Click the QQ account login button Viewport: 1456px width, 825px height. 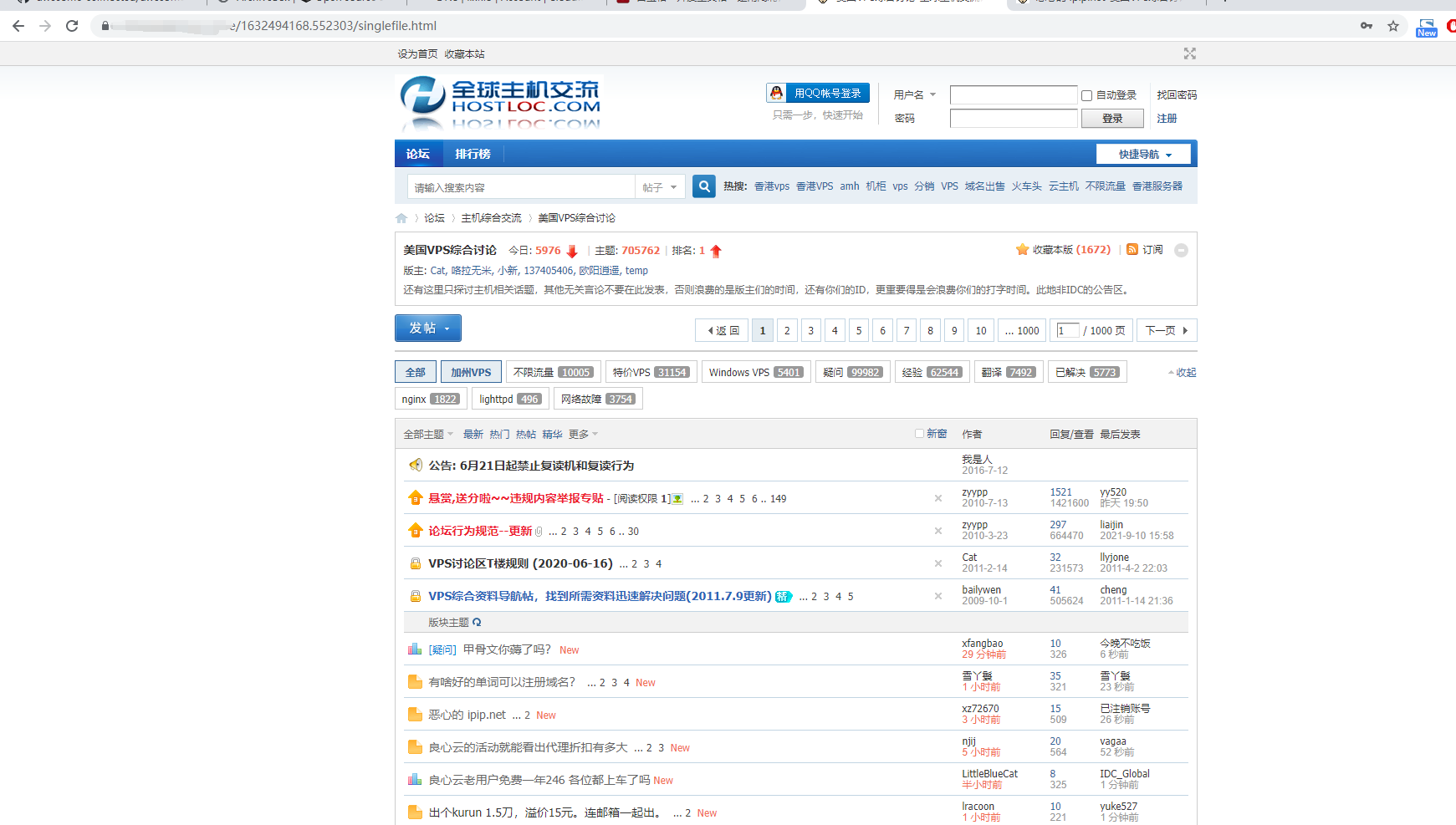click(x=818, y=93)
